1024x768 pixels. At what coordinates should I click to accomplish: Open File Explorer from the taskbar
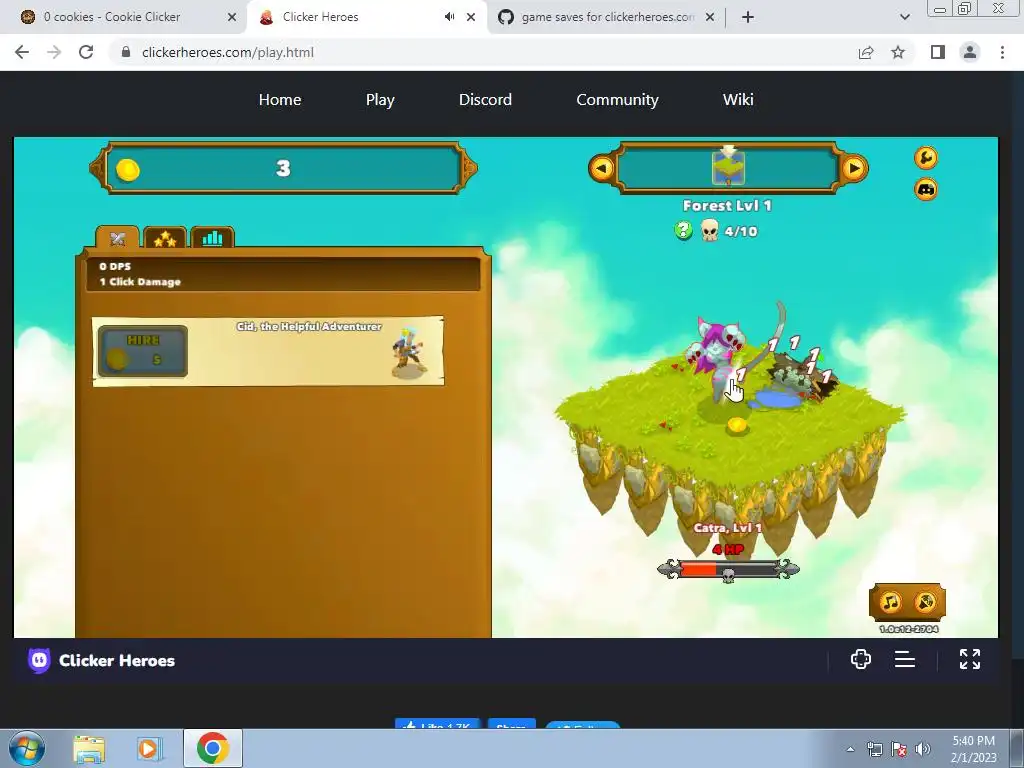click(89, 748)
